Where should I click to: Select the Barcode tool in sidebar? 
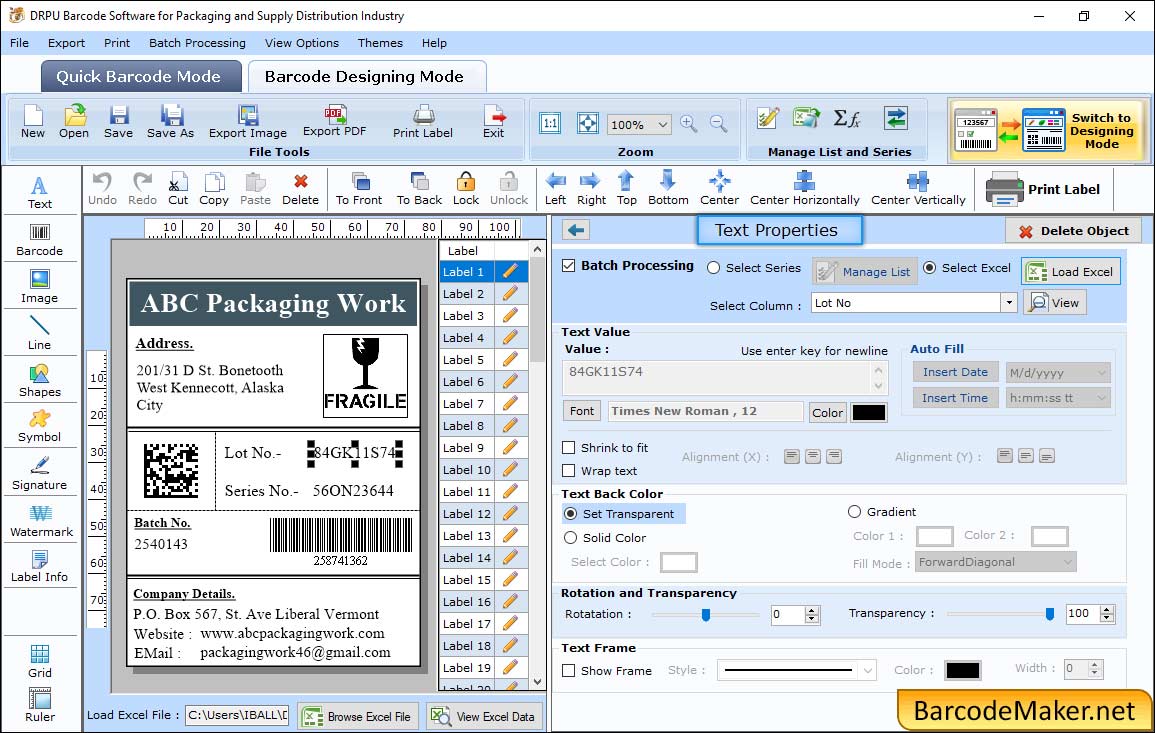click(x=40, y=240)
